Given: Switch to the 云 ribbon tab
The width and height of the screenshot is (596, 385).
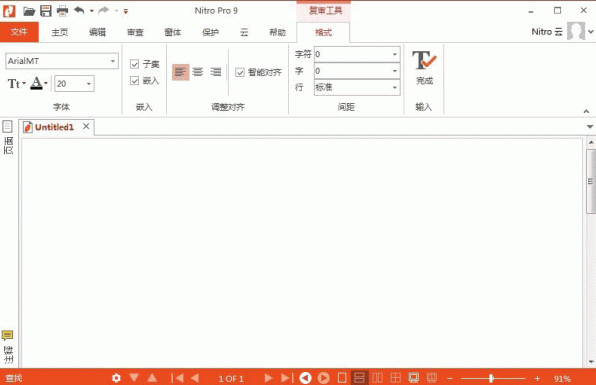Looking at the screenshot, I should coord(244,32).
